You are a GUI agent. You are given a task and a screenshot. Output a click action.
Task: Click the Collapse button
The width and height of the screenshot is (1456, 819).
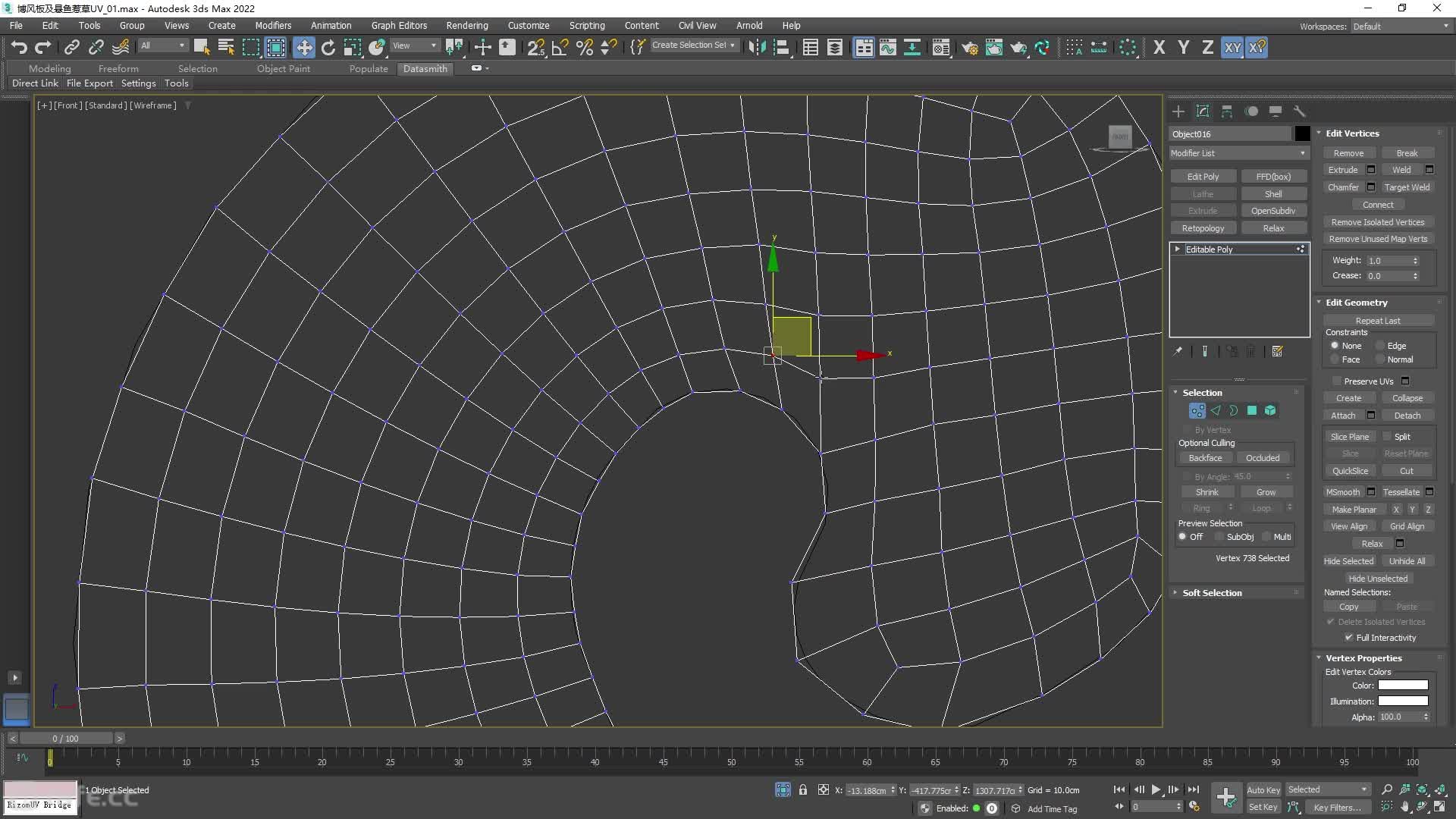point(1407,398)
